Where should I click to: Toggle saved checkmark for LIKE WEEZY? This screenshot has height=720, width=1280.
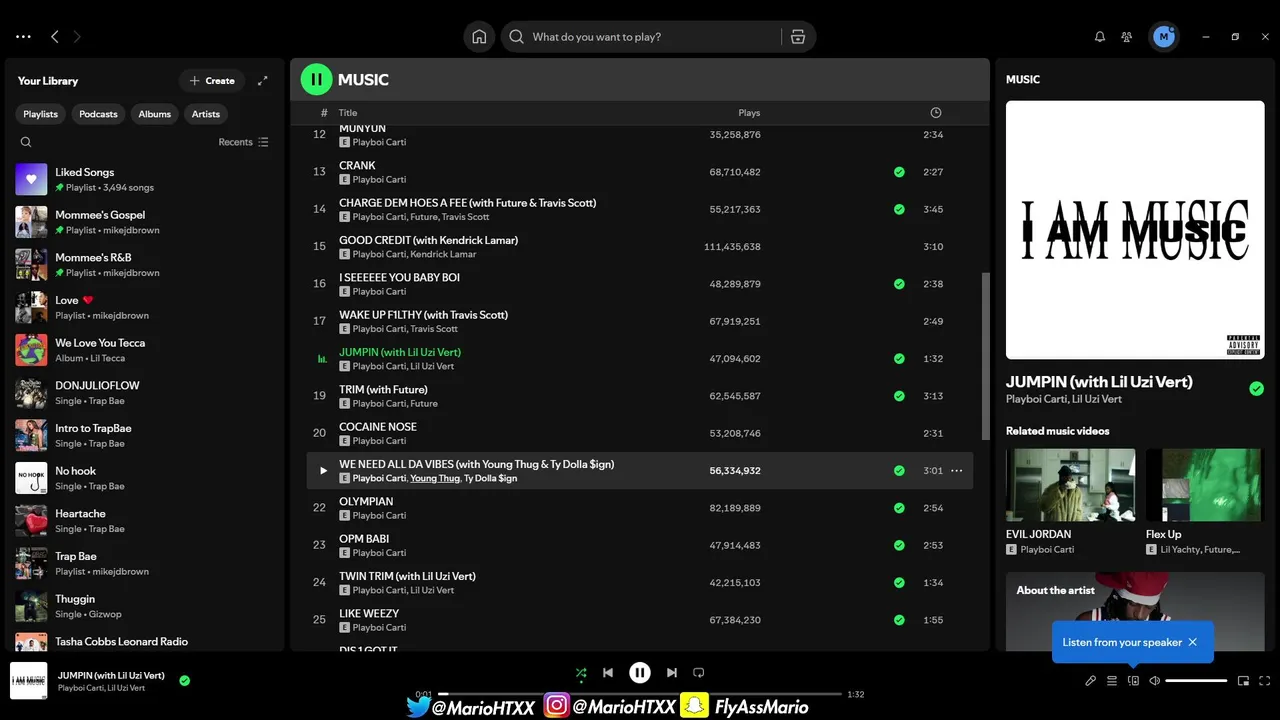tap(899, 620)
